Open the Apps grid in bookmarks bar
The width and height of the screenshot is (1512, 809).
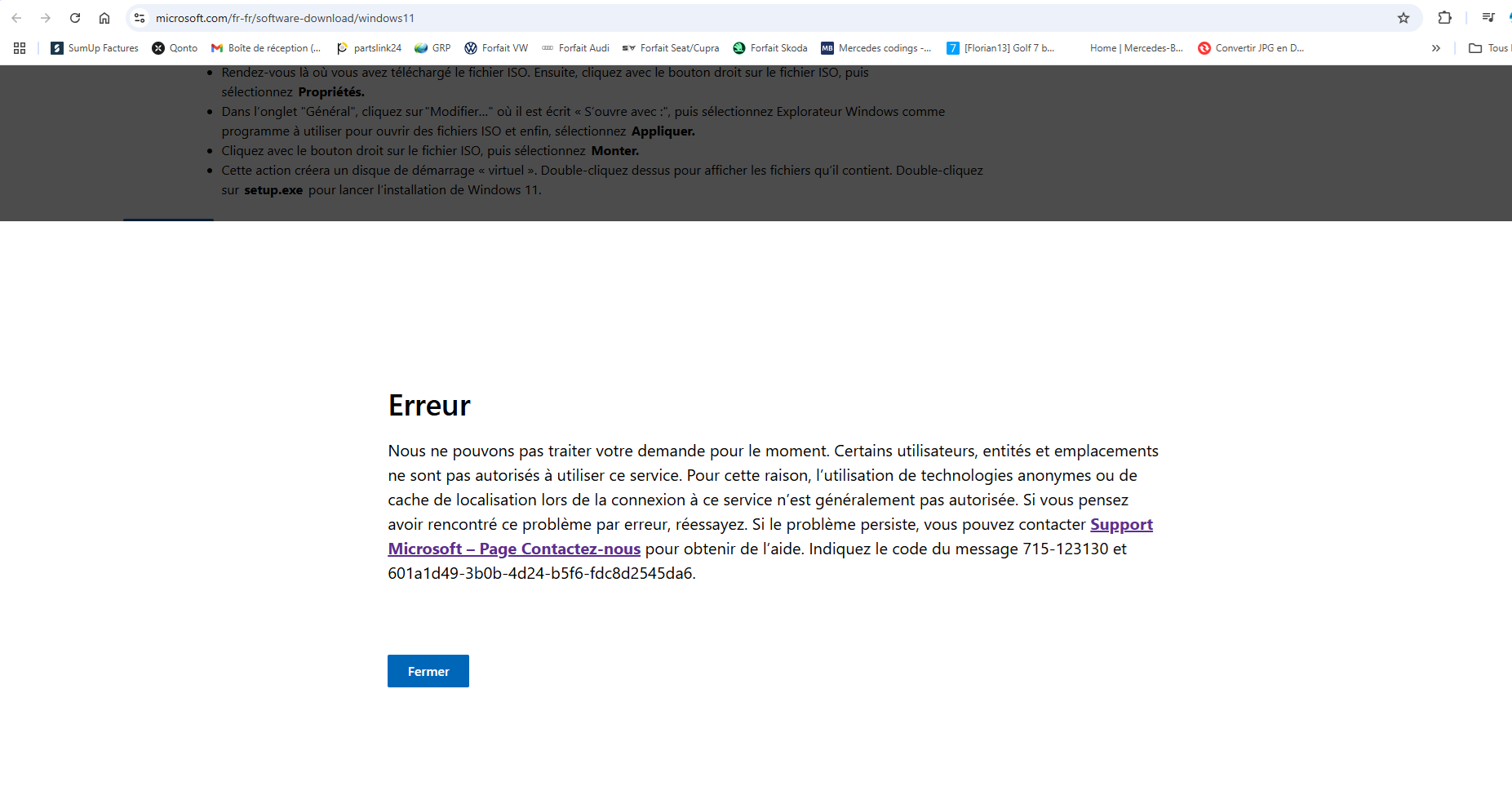tap(20, 48)
